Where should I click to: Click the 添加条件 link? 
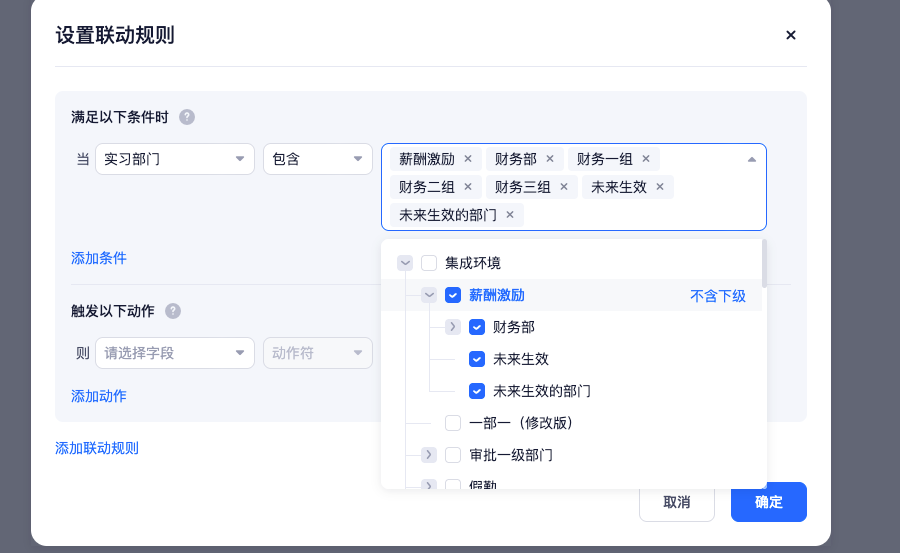[x=99, y=258]
